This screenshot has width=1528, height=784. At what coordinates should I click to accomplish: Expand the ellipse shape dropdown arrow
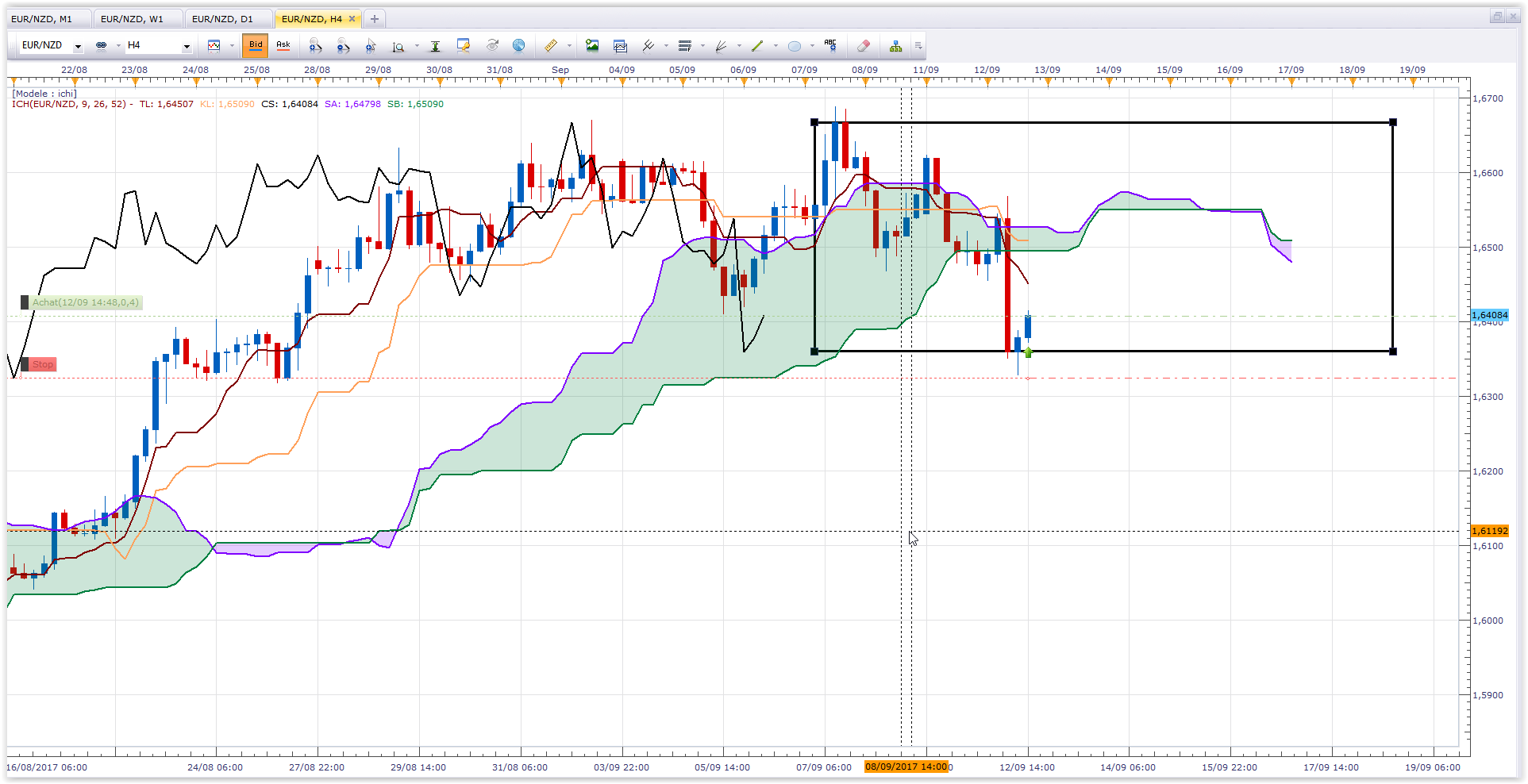(x=812, y=46)
